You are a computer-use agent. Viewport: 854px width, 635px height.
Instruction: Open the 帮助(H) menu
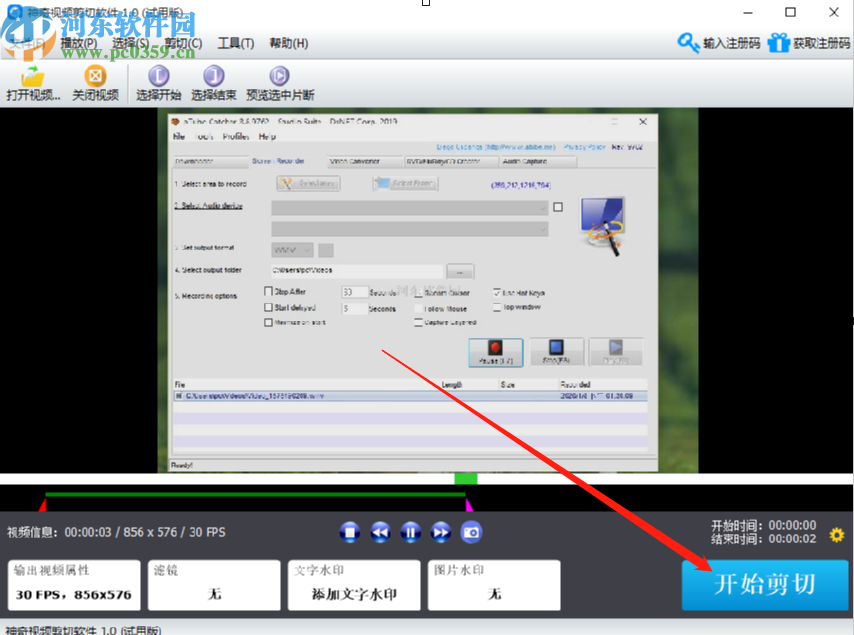289,43
